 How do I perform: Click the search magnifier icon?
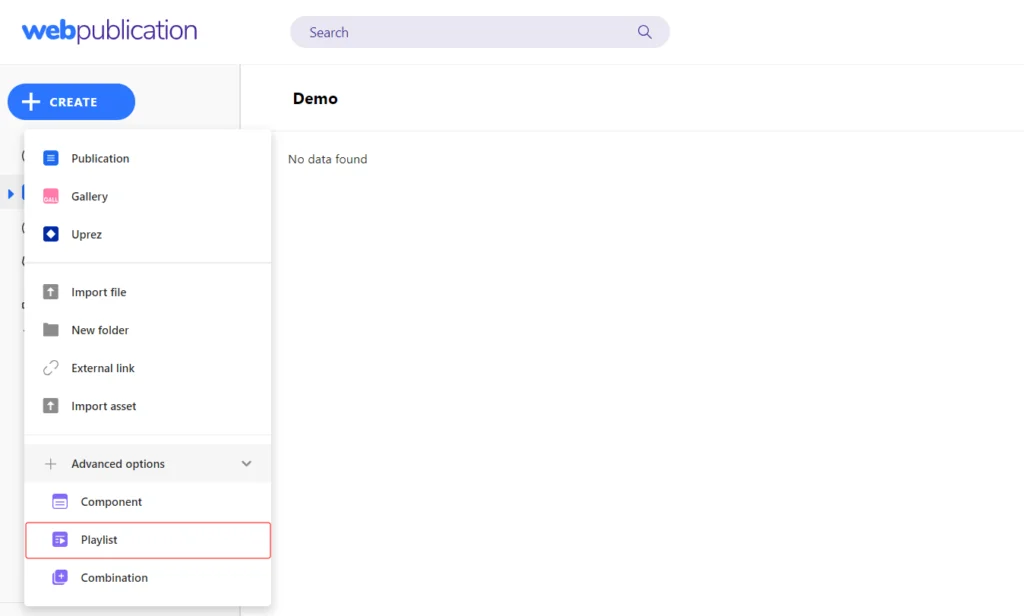(x=645, y=32)
